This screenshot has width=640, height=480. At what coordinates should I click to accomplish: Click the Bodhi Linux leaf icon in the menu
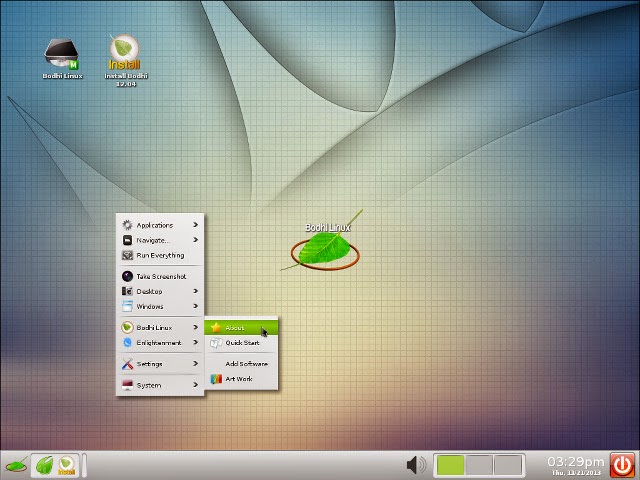coord(127,327)
